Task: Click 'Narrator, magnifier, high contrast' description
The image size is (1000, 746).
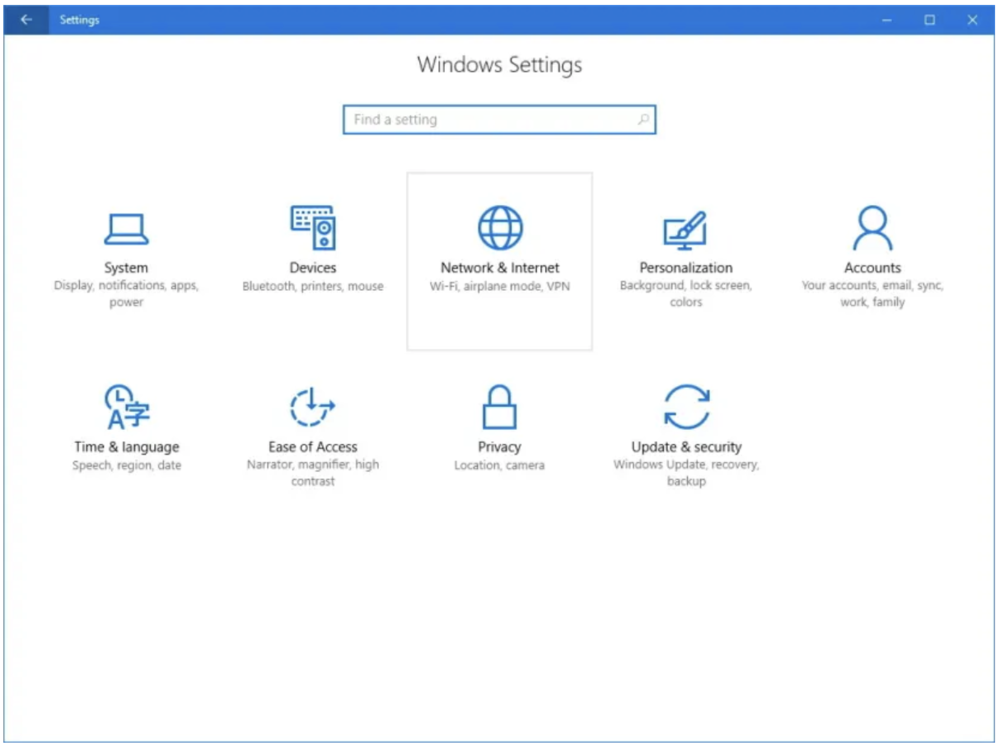Action: tap(312, 473)
